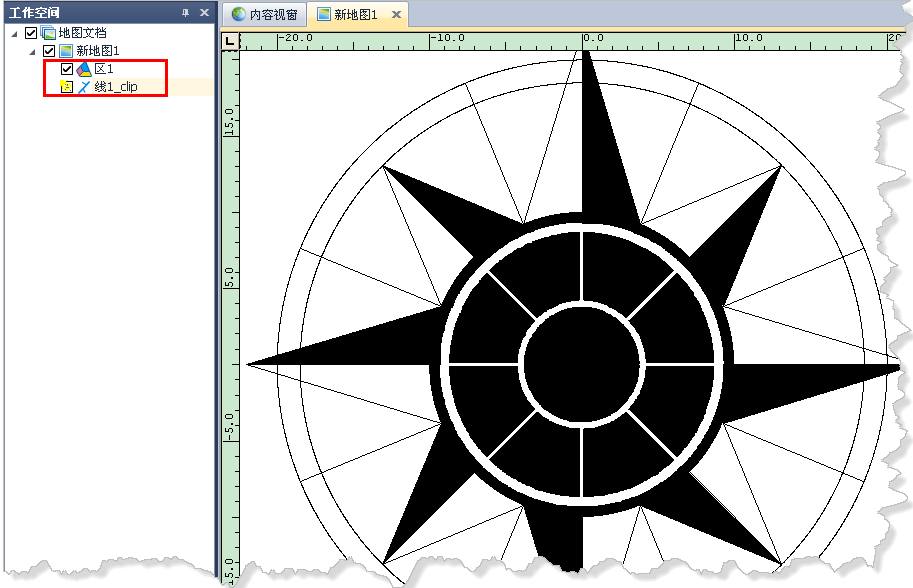Click the 线1_clip line layer icon

pos(84,87)
